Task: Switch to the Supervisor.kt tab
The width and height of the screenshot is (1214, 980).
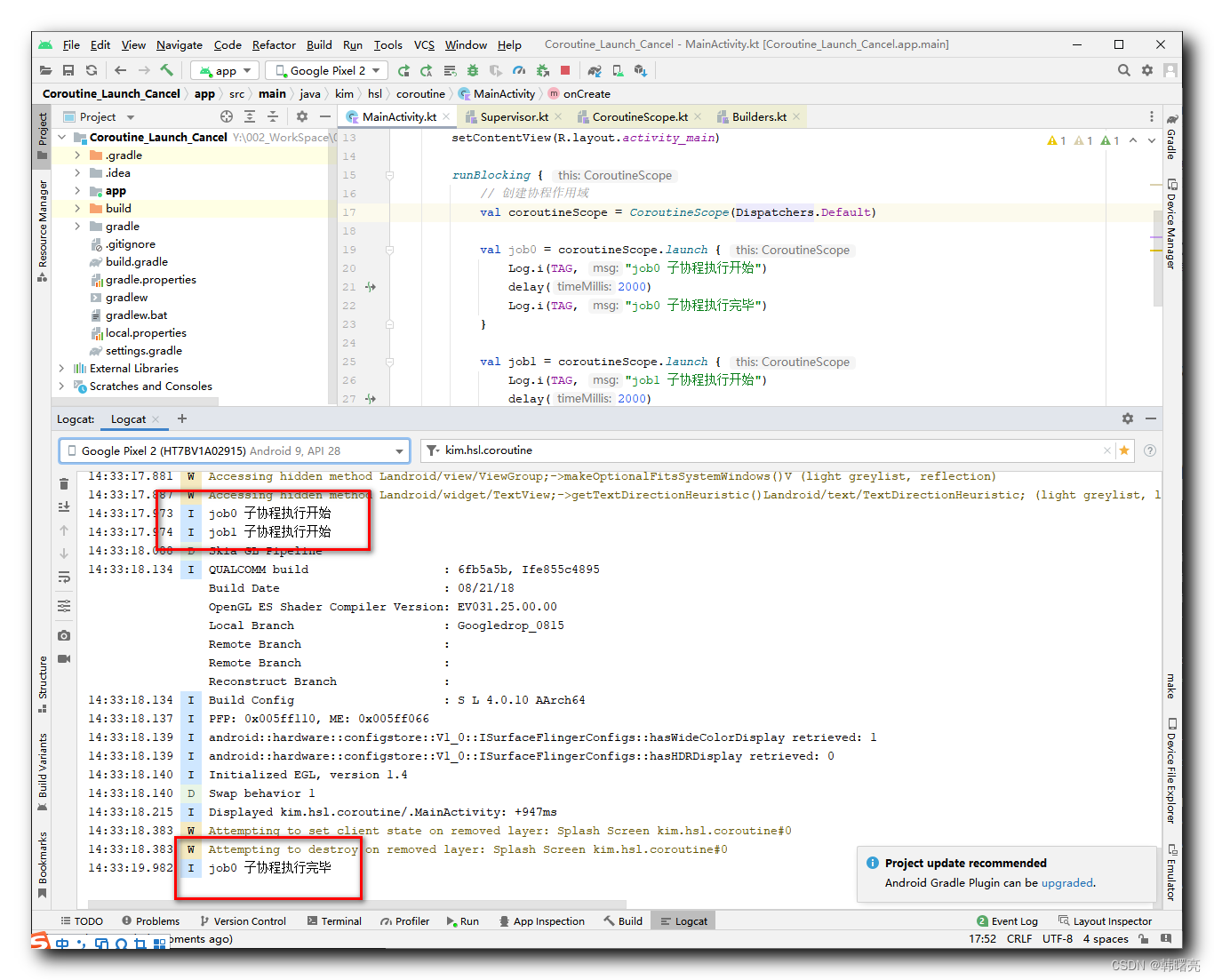Action: pos(515,116)
